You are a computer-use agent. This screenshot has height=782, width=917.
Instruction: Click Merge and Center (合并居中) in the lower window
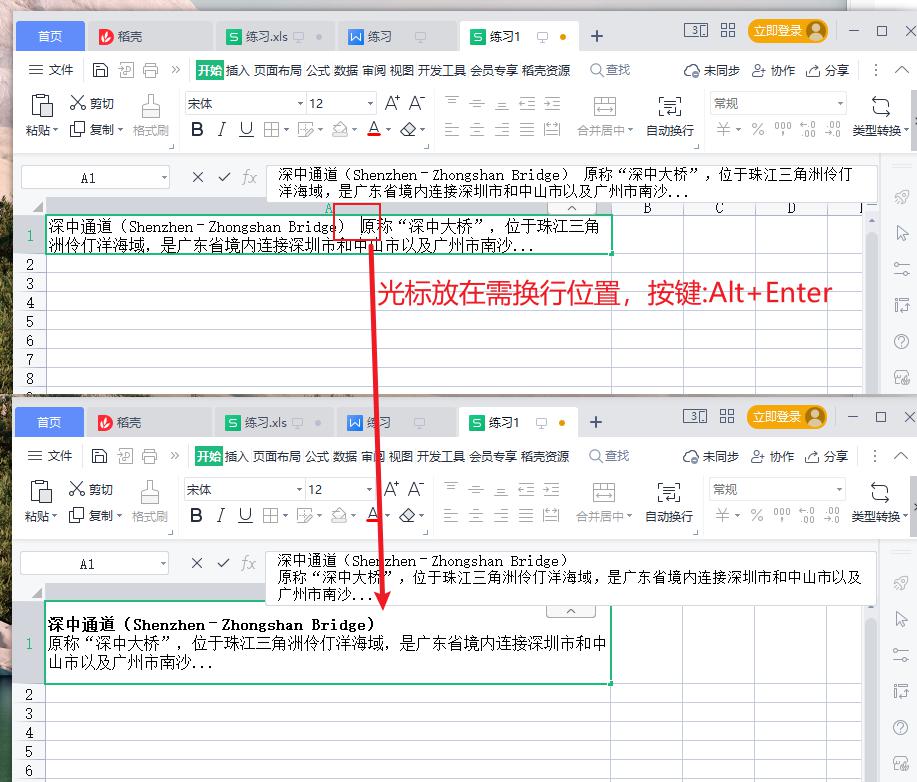(604, 502)
